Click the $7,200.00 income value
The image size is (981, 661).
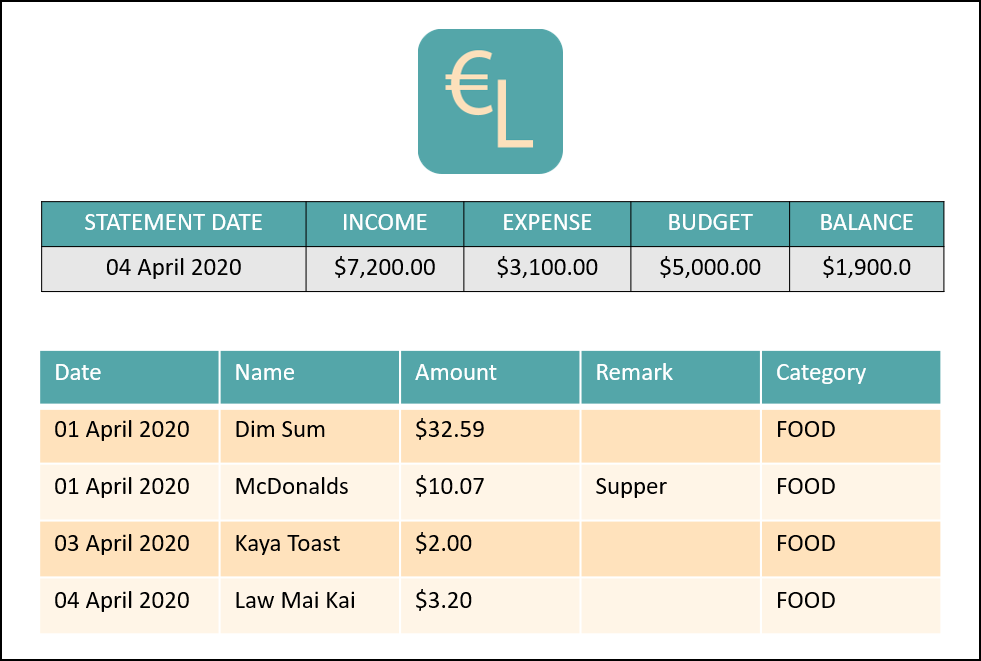click(x=385, y=268)
